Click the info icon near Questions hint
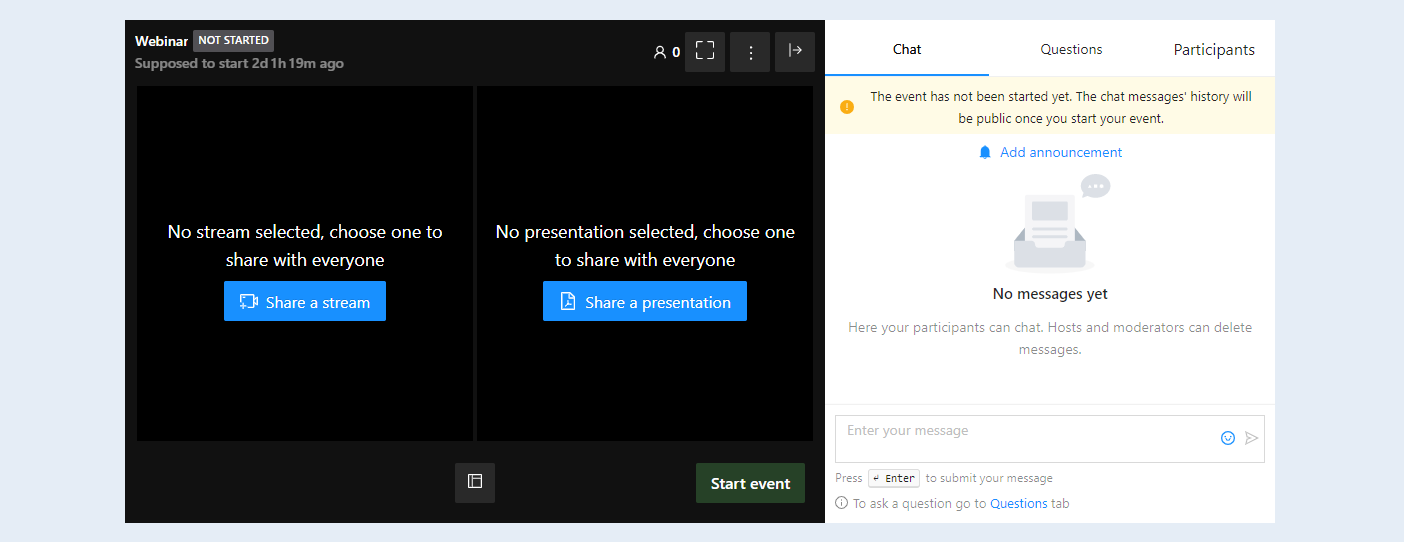Screen dimensions: 1404x542 [x=842, y=504]
